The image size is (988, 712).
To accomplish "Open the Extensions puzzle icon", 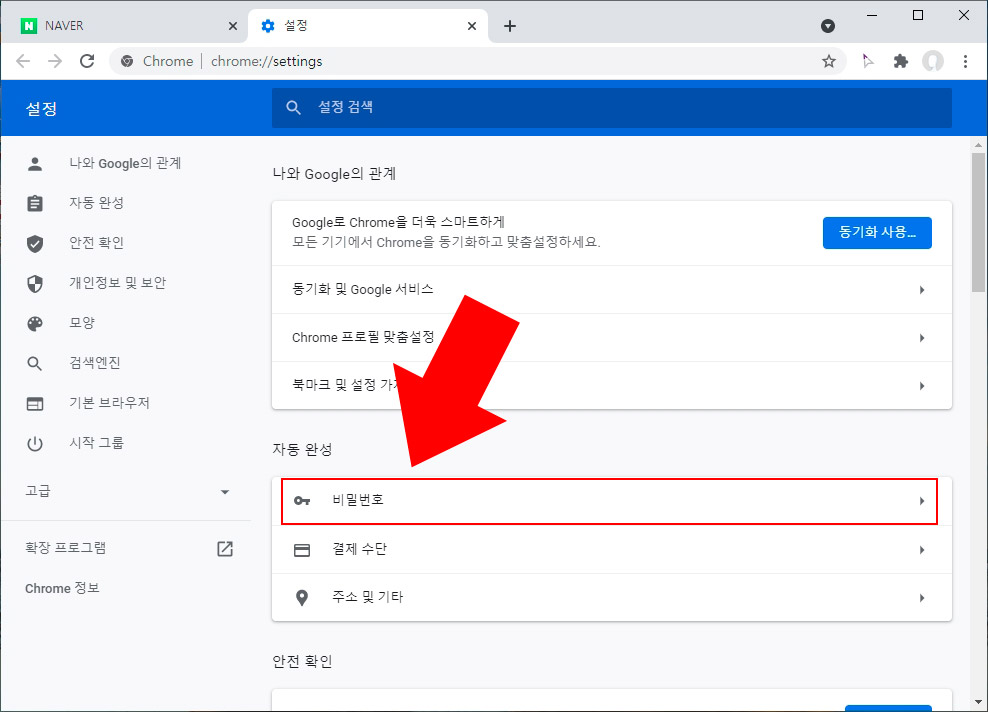I will 901,61.
